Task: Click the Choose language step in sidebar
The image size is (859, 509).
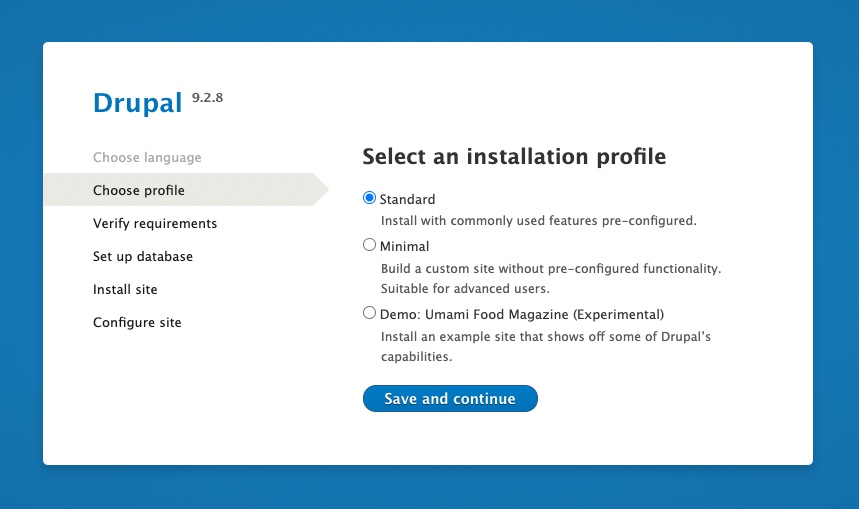Action: pyautogui.click(x=147, y=157)
